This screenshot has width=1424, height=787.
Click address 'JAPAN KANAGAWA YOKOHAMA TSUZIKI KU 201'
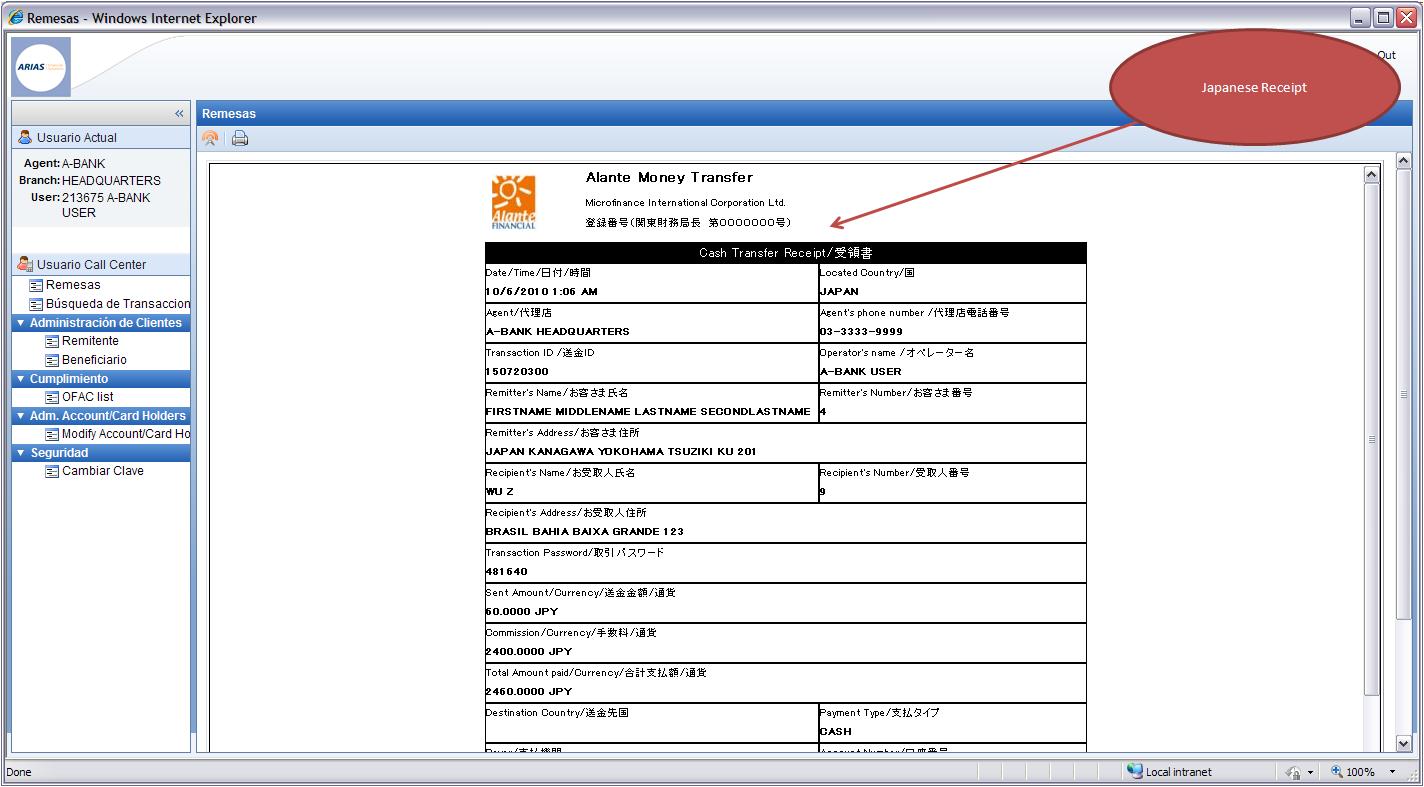621,452
